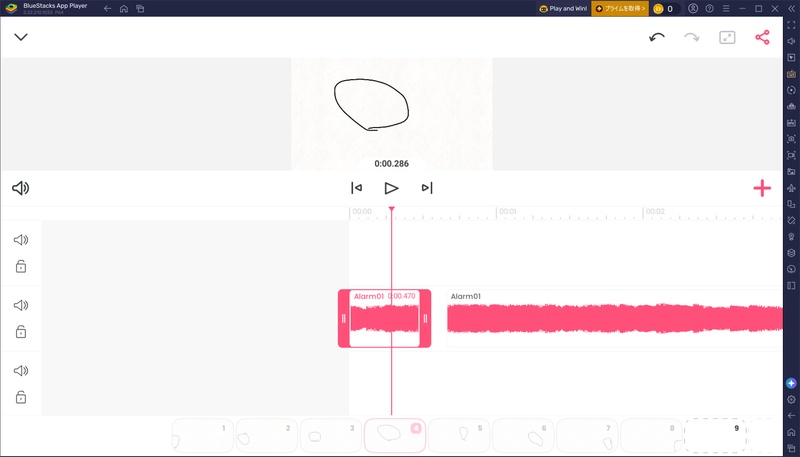Lock the first audio track
The height and width of the screenshot is (457, 800).
click(x=21, y=266)
